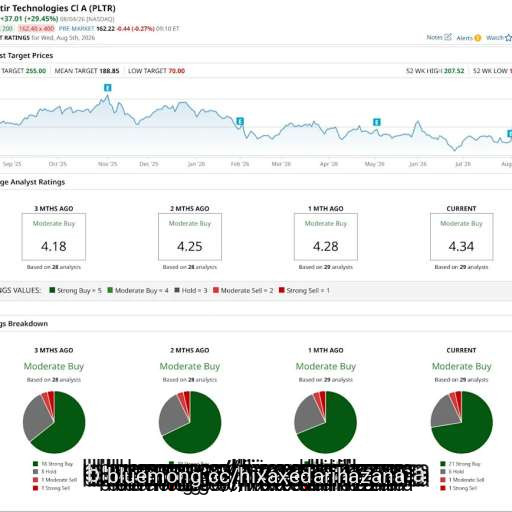The image size is (512, 512).
Task: Click 'Based on 28 analysts' under 4.18 box
Action: tap(54, 267)
